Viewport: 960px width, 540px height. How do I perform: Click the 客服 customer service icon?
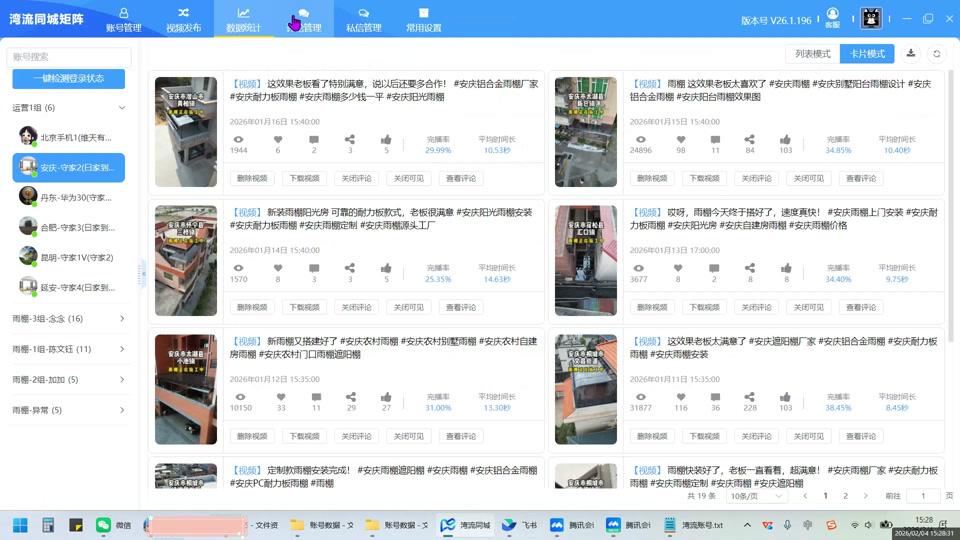[833, 18]
